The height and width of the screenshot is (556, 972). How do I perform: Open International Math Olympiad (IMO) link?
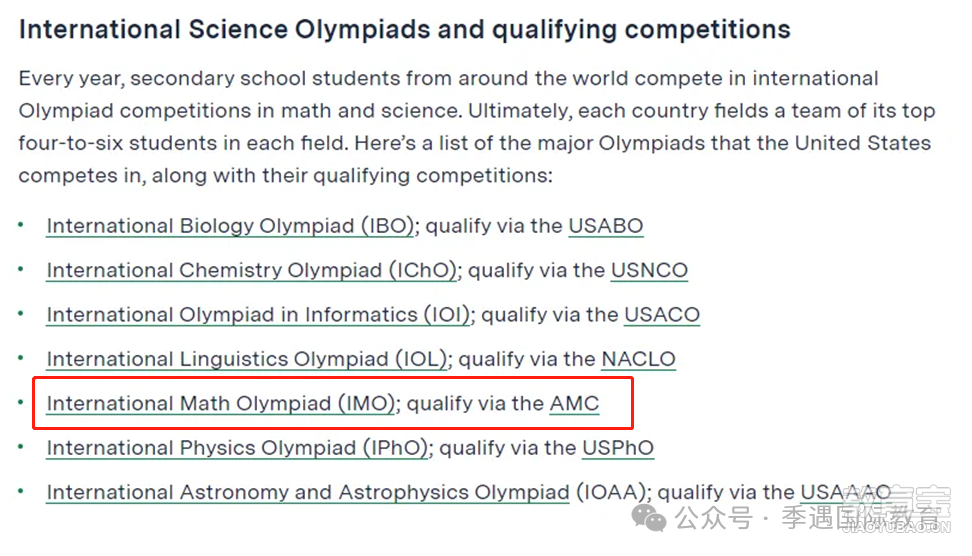[x=221, y=404]
